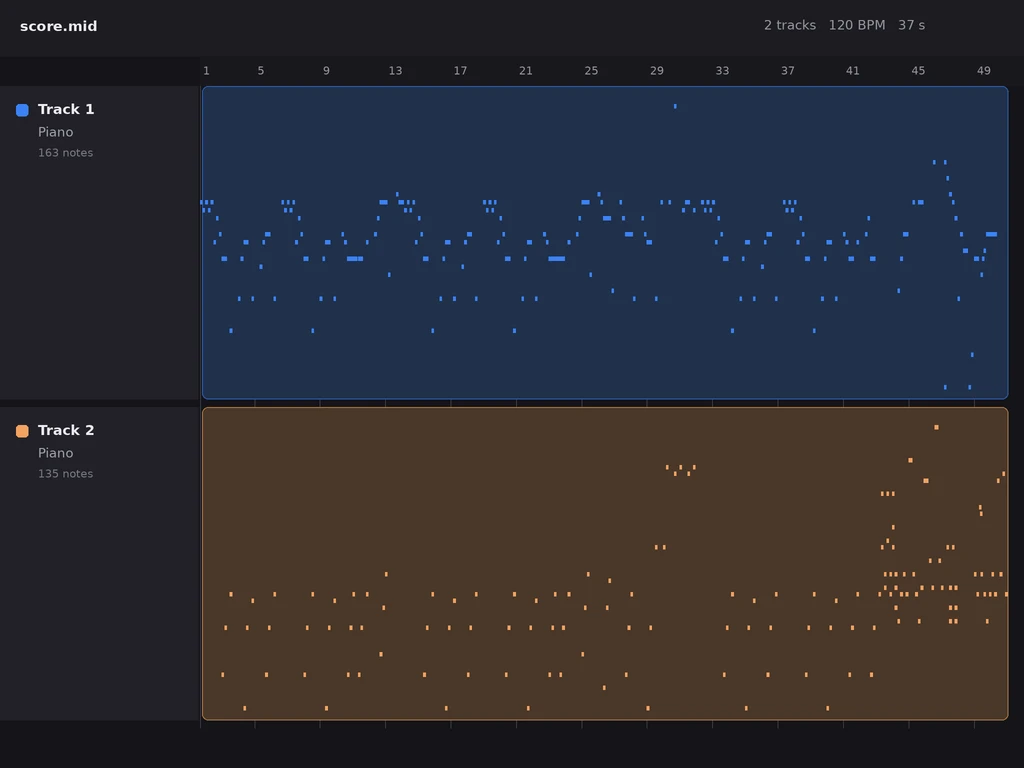Screen dimensions: 1024x768
Task: Jump to bar 5 on the timeline ruler
Action: click(261, 71)
